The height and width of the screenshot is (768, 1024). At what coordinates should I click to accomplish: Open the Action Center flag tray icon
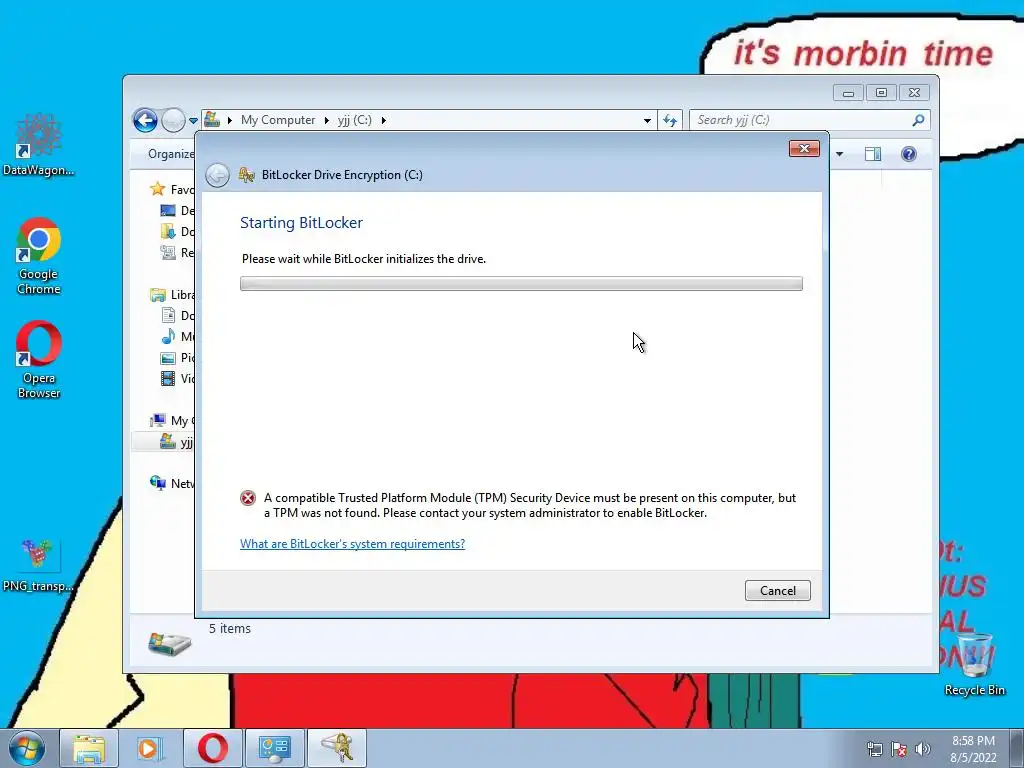tap(899, 749)
